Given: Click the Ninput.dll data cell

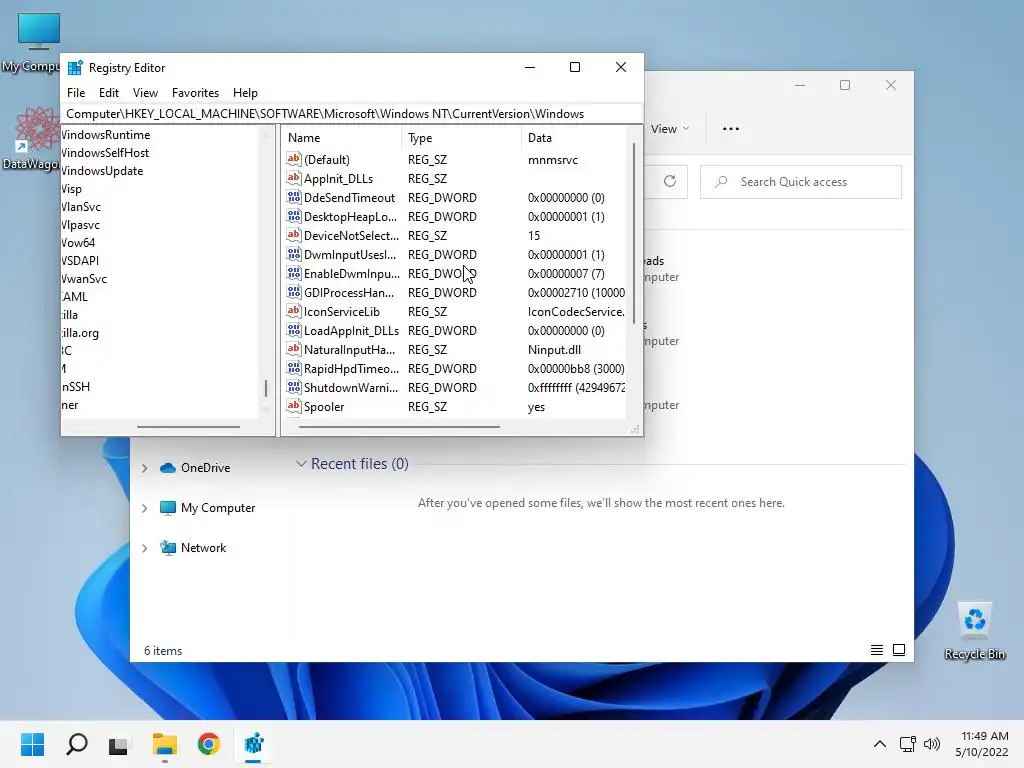Looking at the screenshot, I should tap(554, 349).
